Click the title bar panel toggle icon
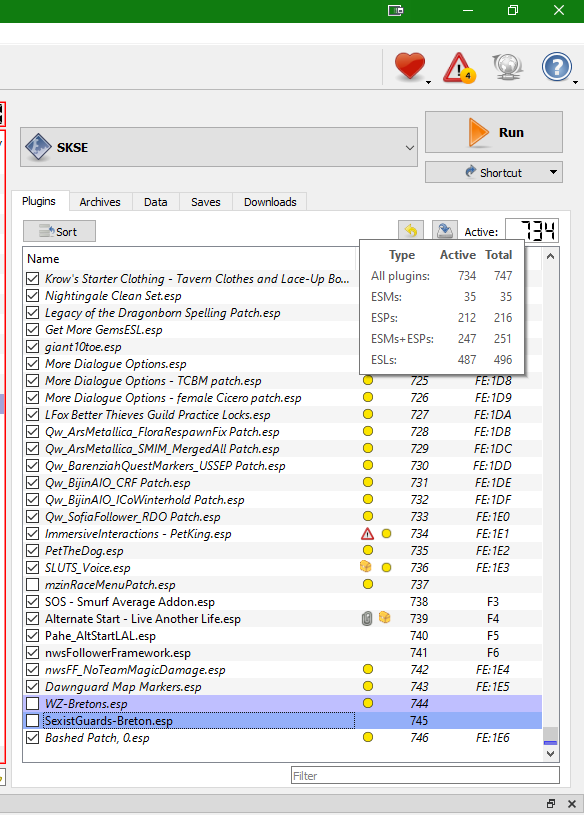584x815 pixels. click(396, 10)
